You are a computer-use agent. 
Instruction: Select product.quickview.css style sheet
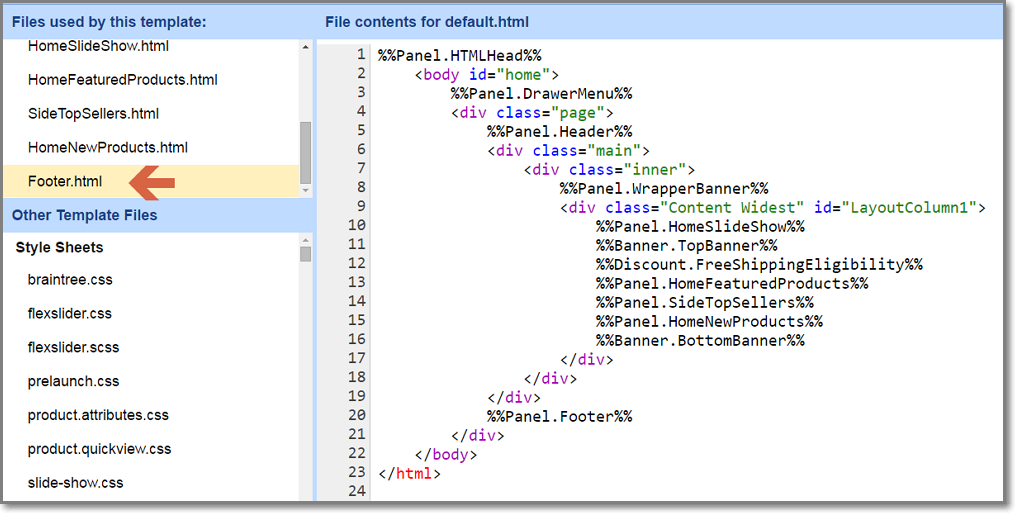(99, 450)
